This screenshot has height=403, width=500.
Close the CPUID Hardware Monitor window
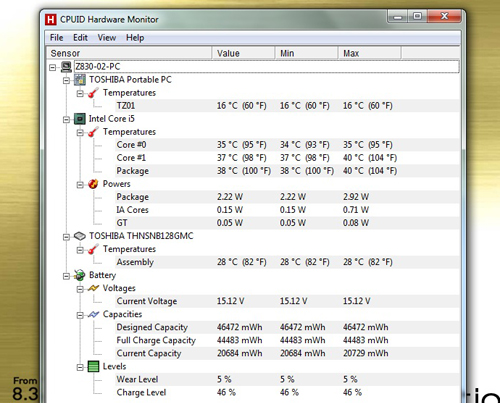coord(445,16)
